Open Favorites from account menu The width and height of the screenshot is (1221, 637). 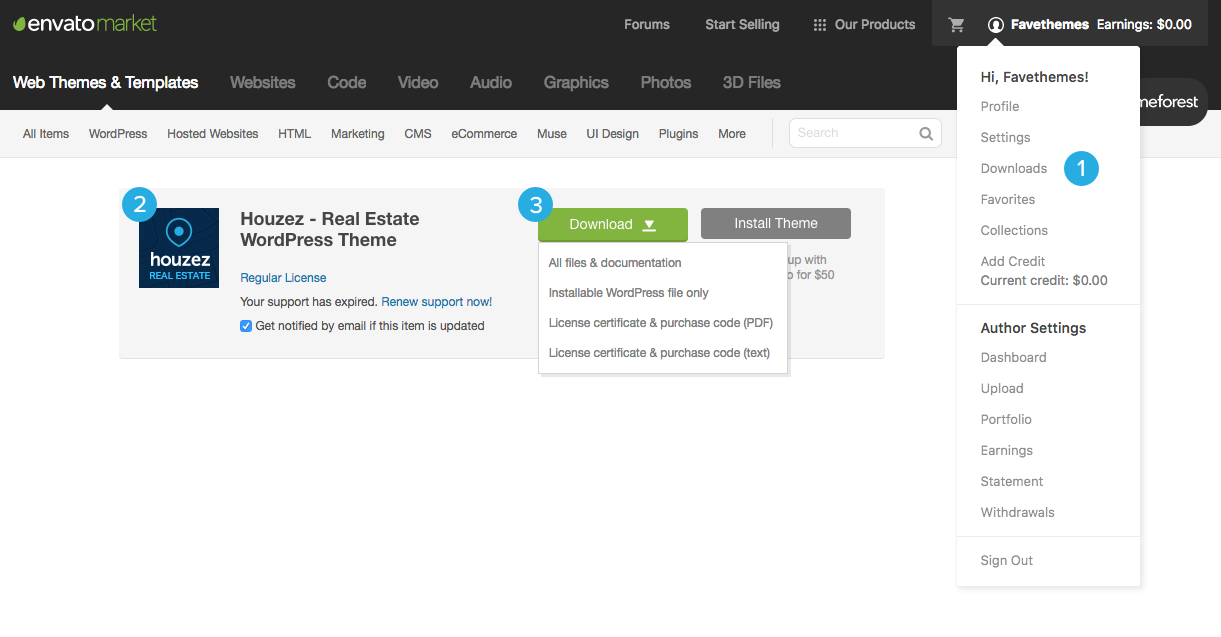coord(1008,200)
